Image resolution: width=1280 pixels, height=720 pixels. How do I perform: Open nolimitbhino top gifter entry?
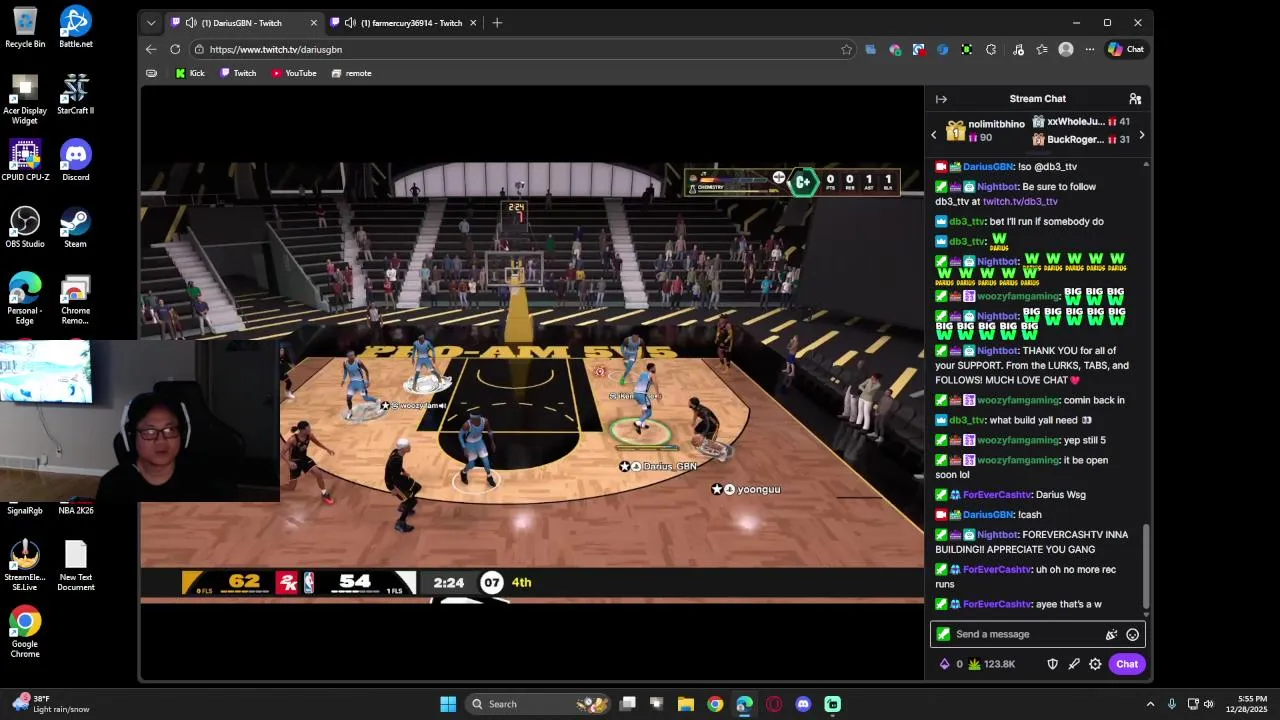986,131
